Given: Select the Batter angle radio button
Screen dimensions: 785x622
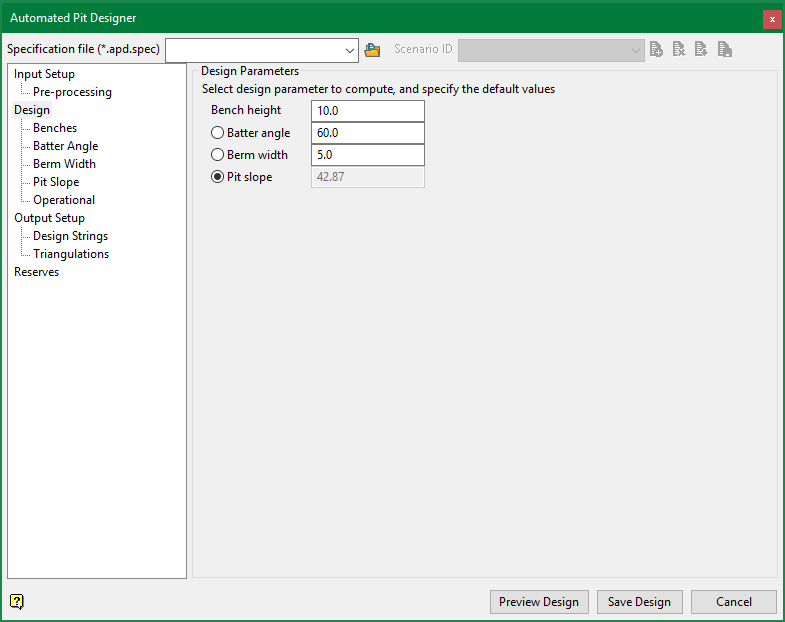Looking at the screenshot, I should click(x=217, y=133).
